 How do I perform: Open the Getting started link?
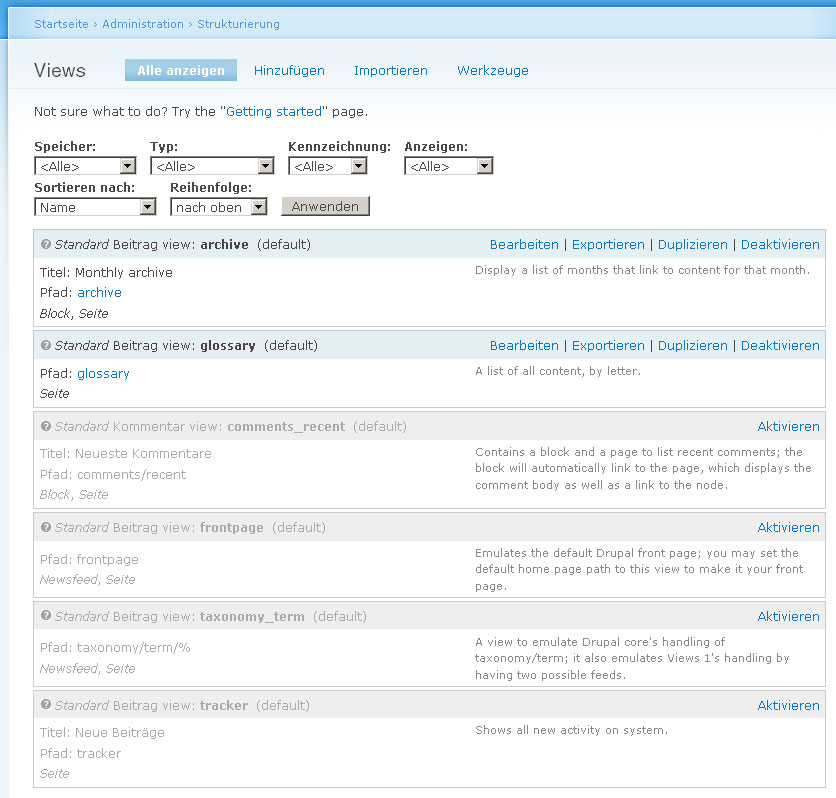coord(274,111)
